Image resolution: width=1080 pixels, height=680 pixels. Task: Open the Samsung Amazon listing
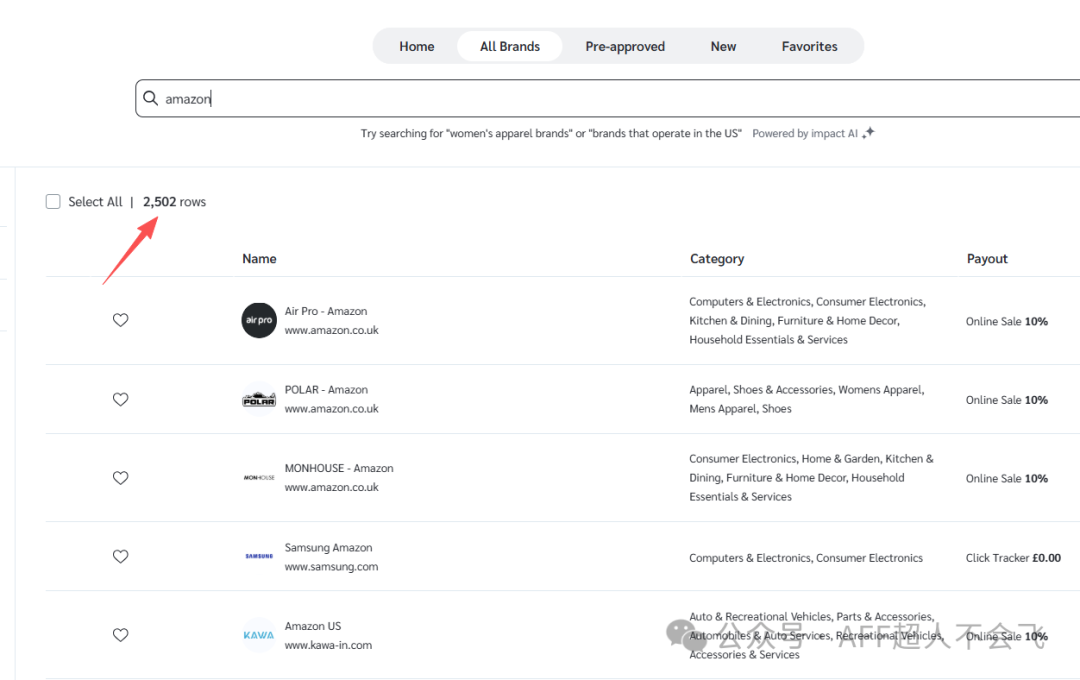click(x=329, y=548)
